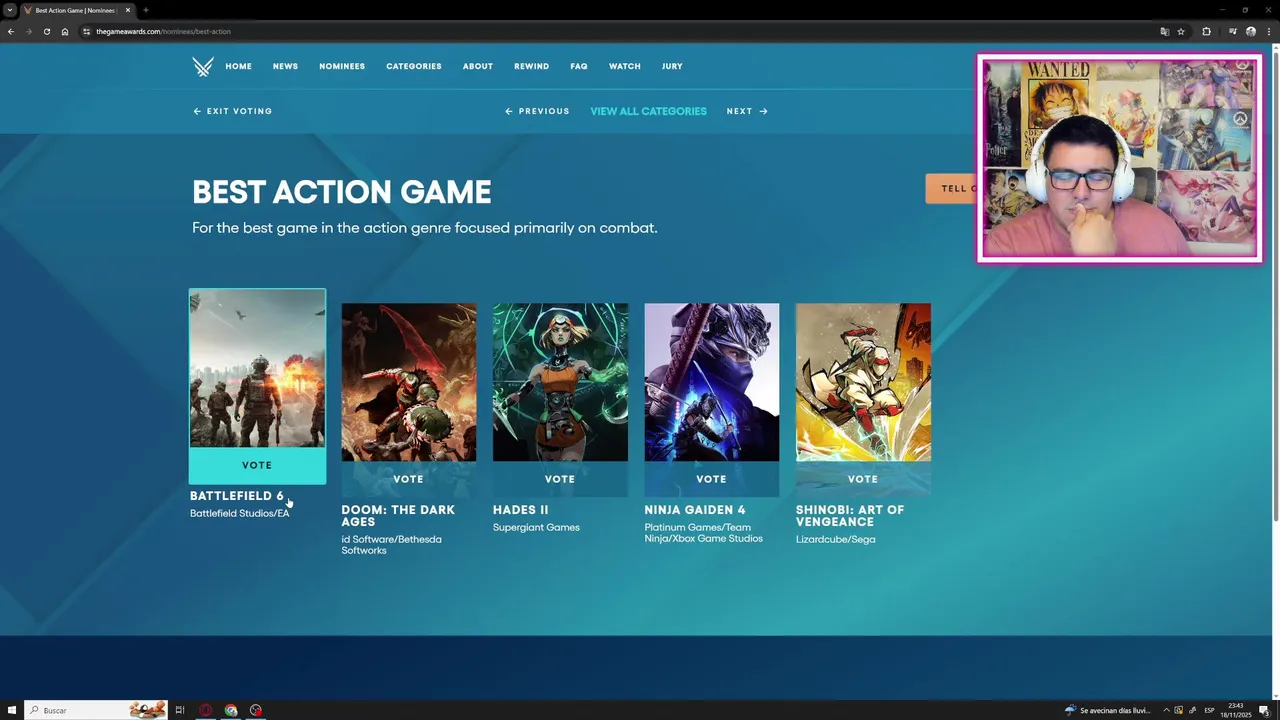Open the taskbar clock and date
Image resolution: width=1280 pixels, height=720 pixels.
(x=1236, y=710)
